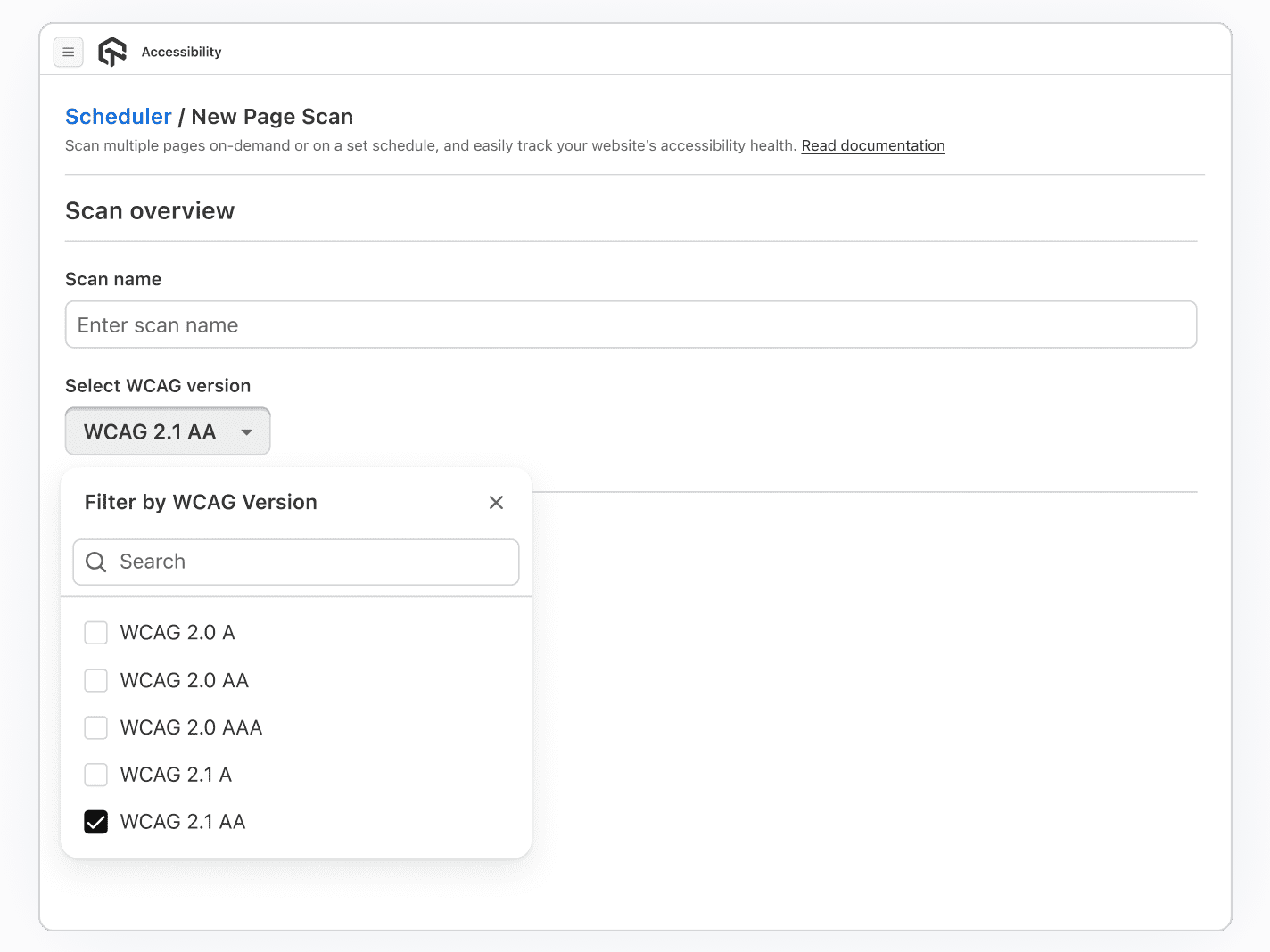
Task: Open the Read documentation link
Action: pos(872,146)
